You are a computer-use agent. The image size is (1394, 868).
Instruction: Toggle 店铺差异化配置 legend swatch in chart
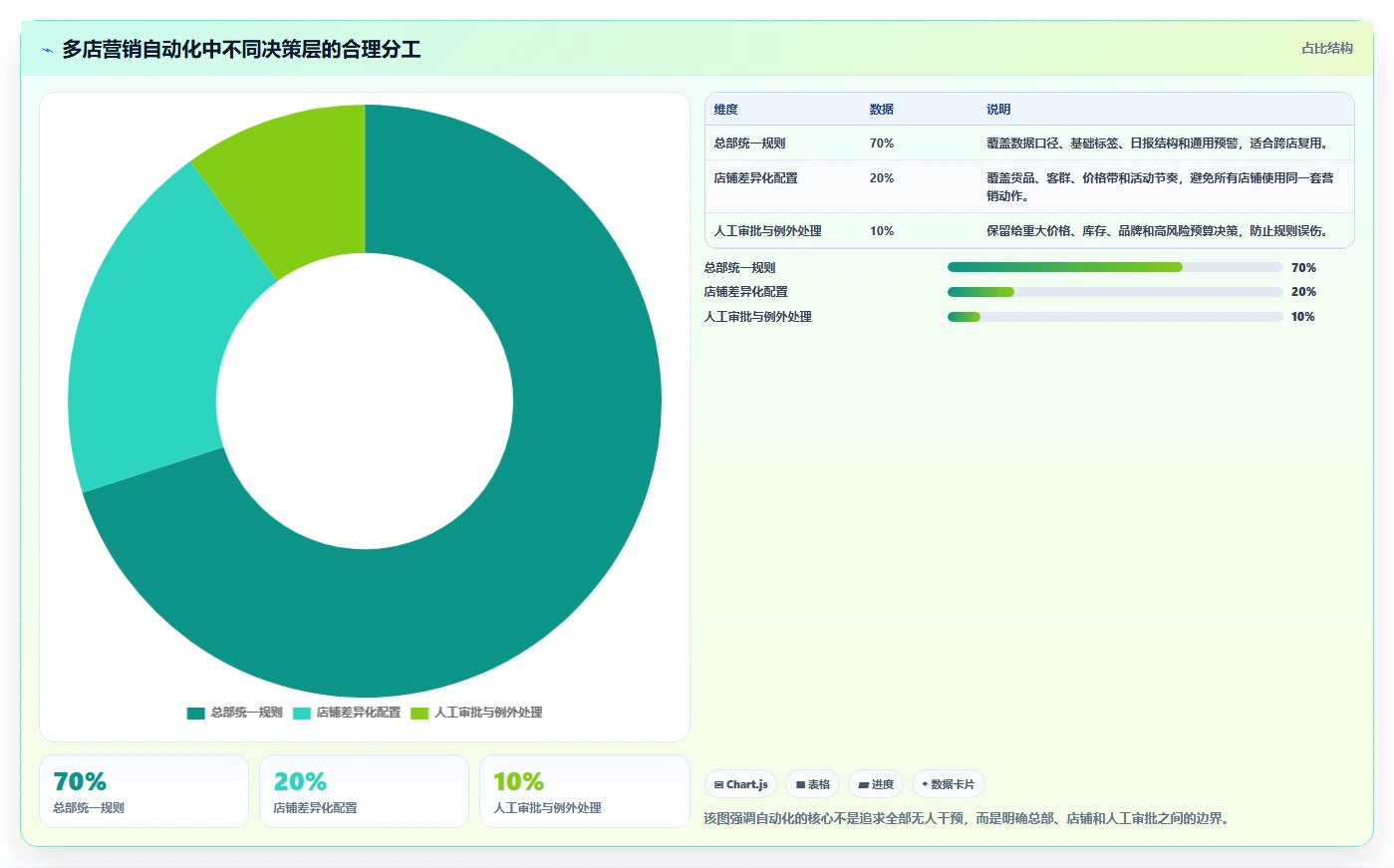point(301,713)
